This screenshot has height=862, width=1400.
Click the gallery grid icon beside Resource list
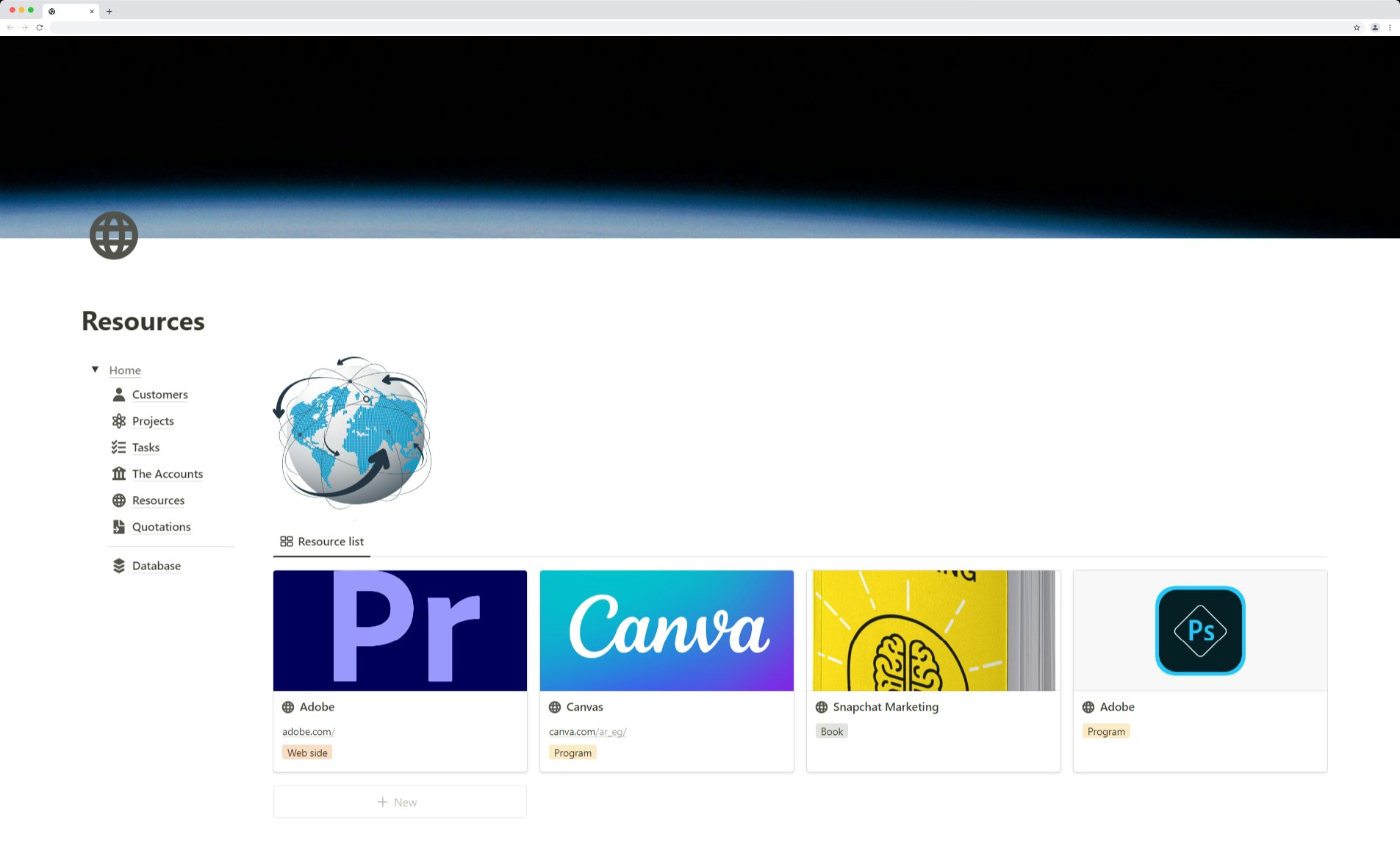[x=287, y=542]
